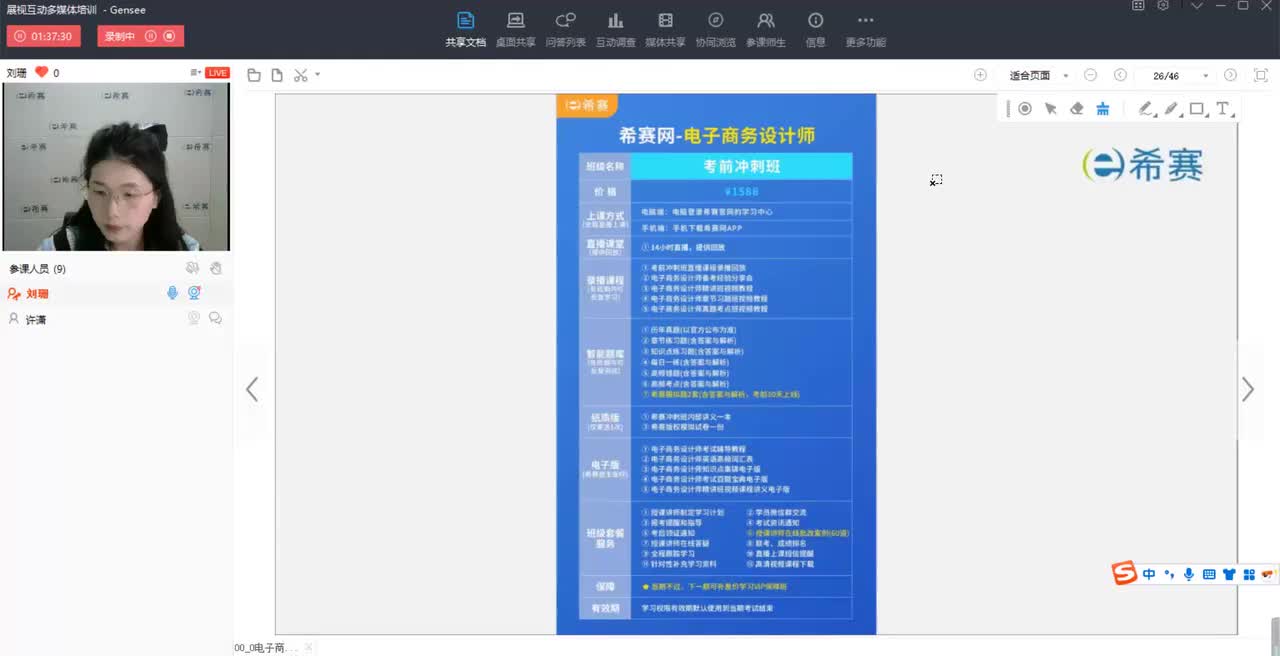The image size is (1280, 656).
Task: Open the 信息 info panel
Action: (816, 30)
